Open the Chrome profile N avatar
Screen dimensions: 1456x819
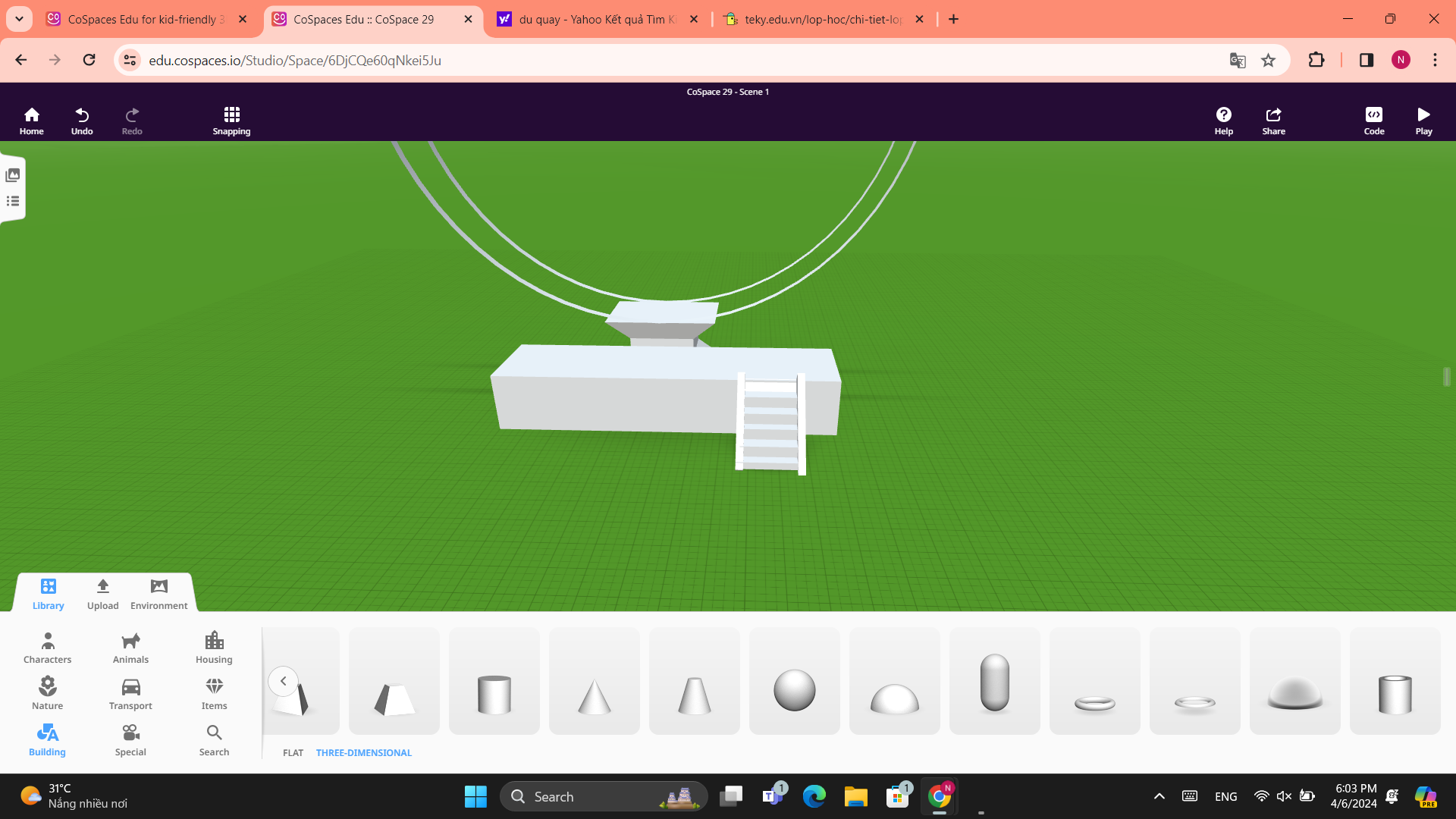tap(1401, 60)
